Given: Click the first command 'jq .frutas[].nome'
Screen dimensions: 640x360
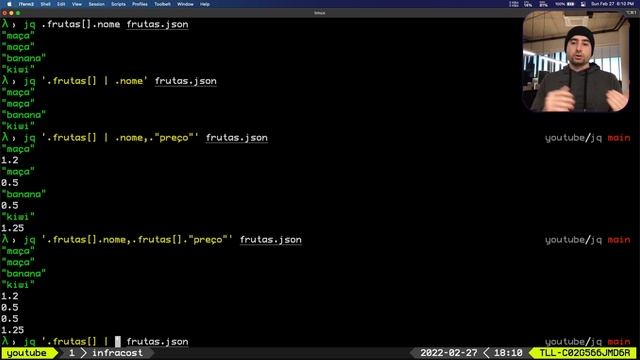Looking at the screenshot, I should [72, 24].
